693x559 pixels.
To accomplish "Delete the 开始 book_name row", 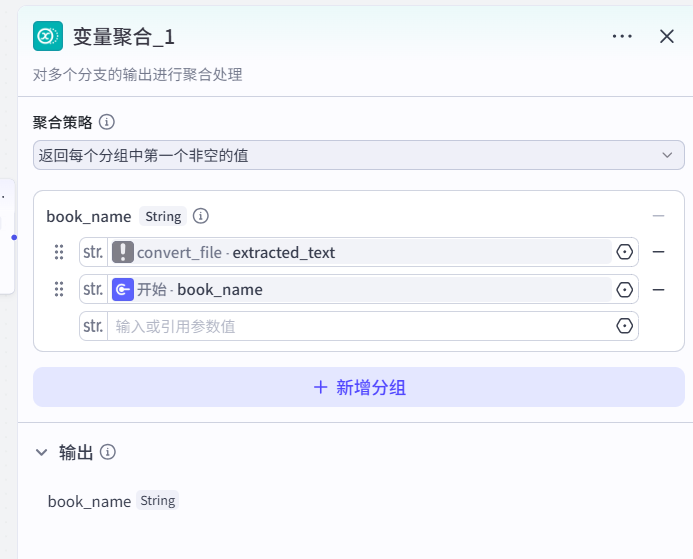I will point(658,290).
